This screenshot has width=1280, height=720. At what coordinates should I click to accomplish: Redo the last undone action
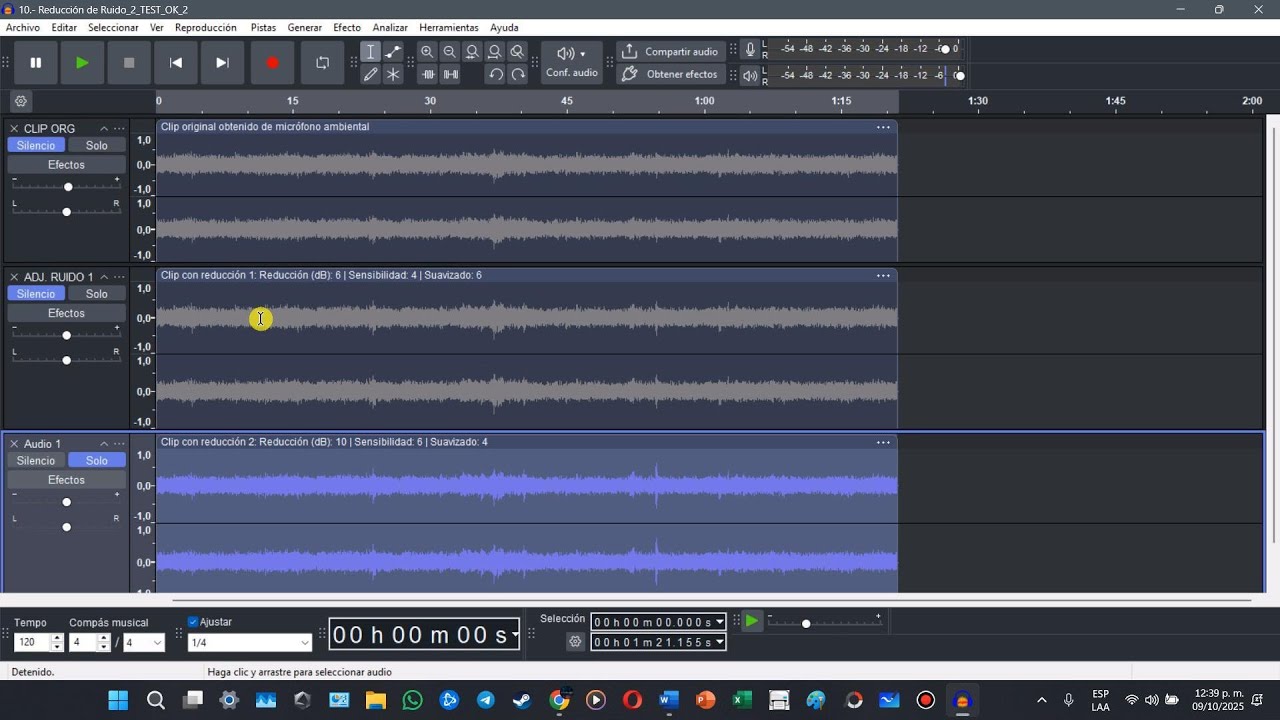click(517, 74)
